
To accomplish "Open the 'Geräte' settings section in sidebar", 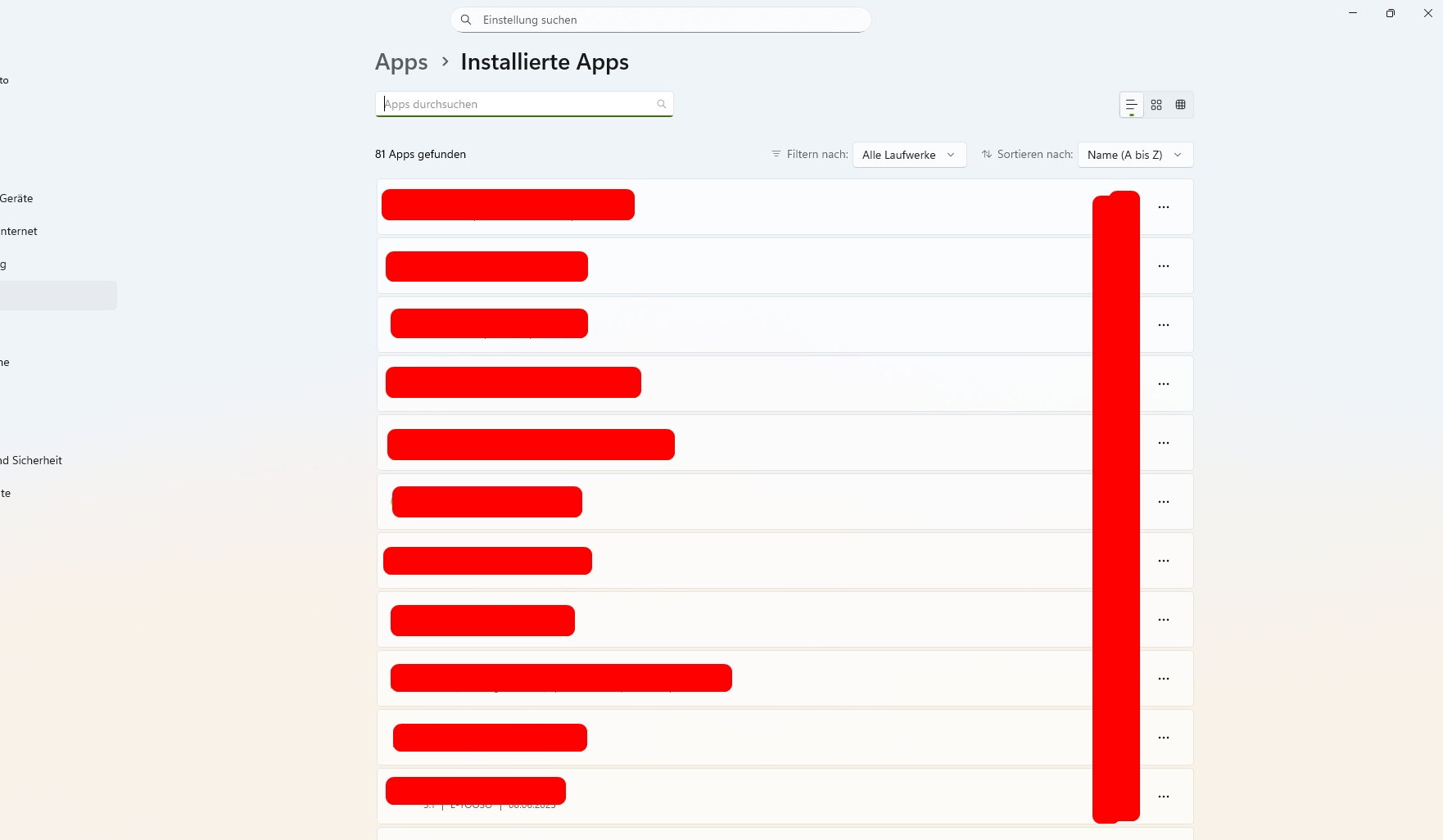I will [x=16, y=198].
